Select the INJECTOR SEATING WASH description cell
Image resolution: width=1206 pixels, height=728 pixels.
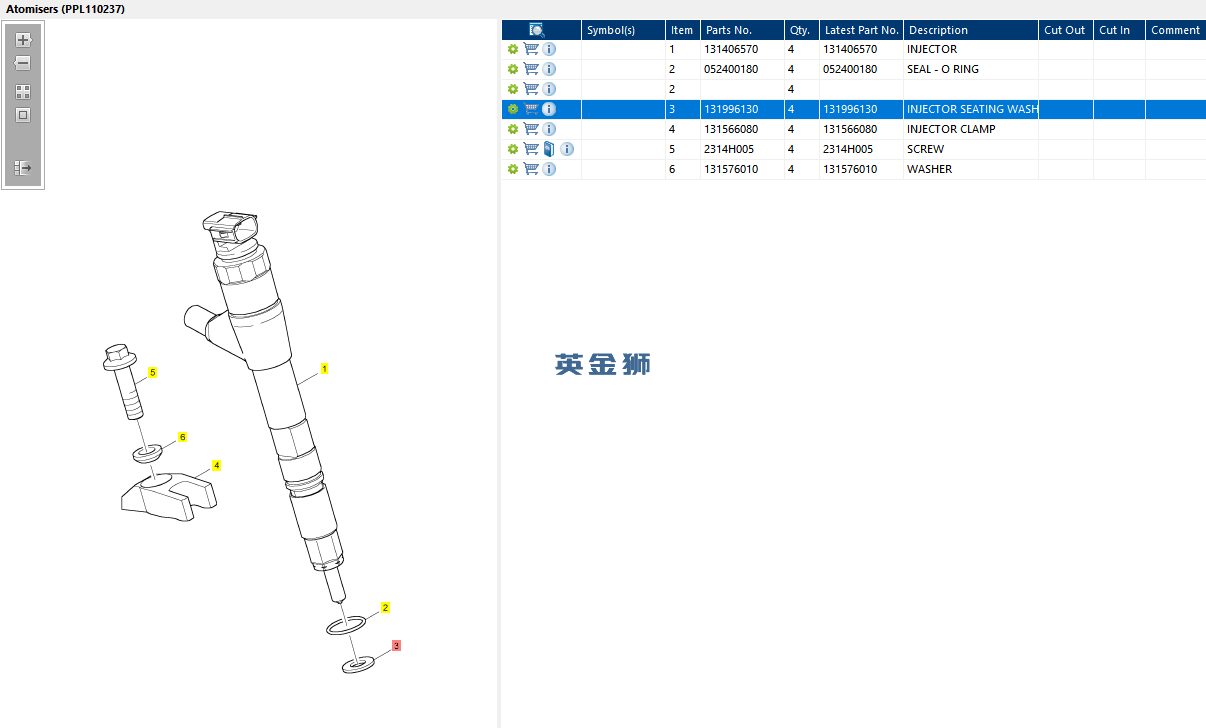(x=971, y=109)
